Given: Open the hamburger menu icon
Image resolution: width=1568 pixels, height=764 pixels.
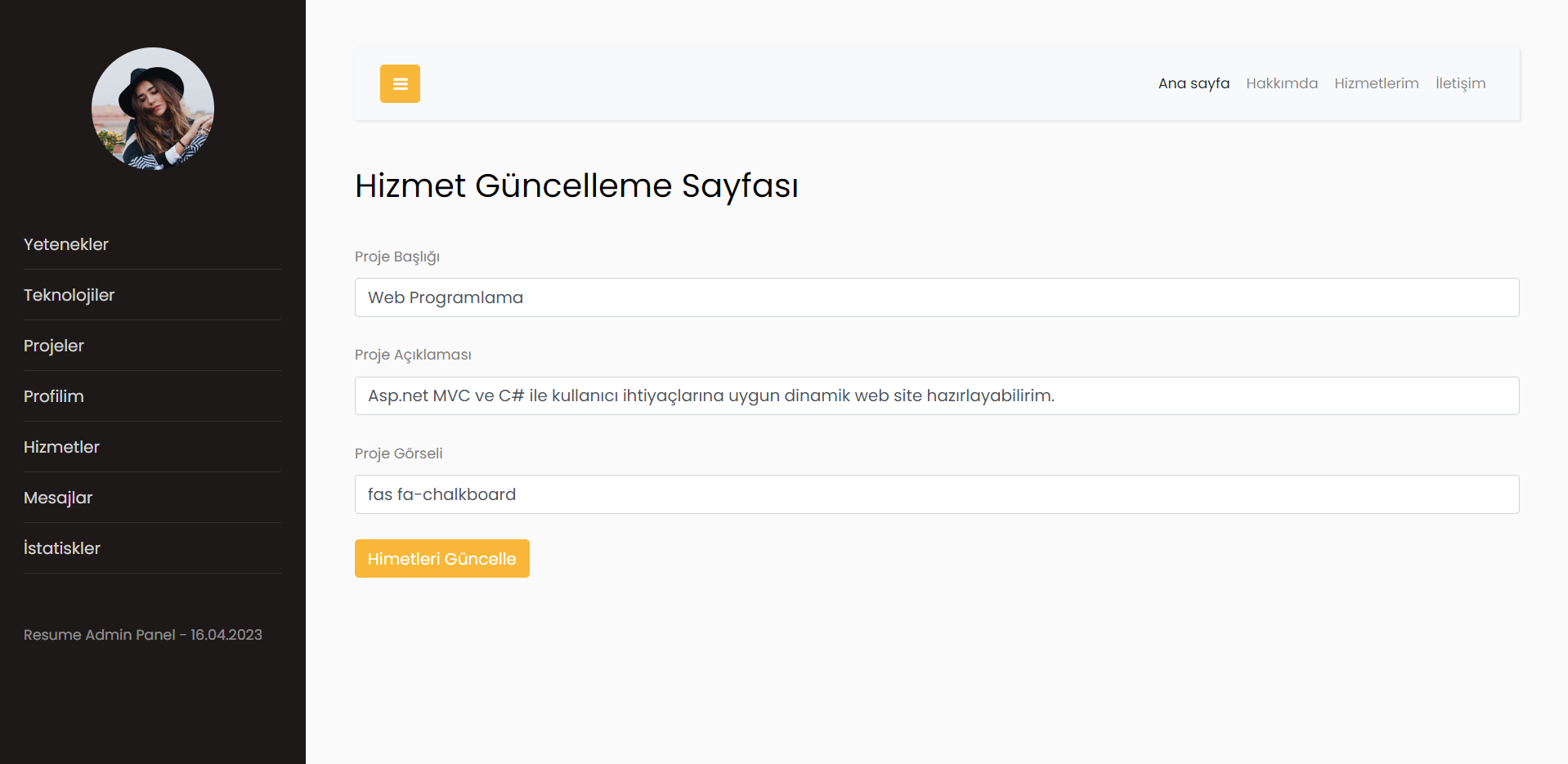Looking at the screenshot, I should (x=400, y=83).
